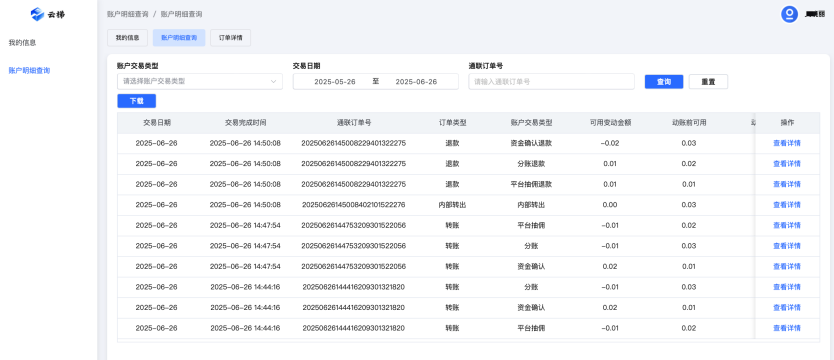Open 查看详情 for the 平台抽佣退款 row
The image size is (834, 360).
pyautogui.click(x=787, y=184)
